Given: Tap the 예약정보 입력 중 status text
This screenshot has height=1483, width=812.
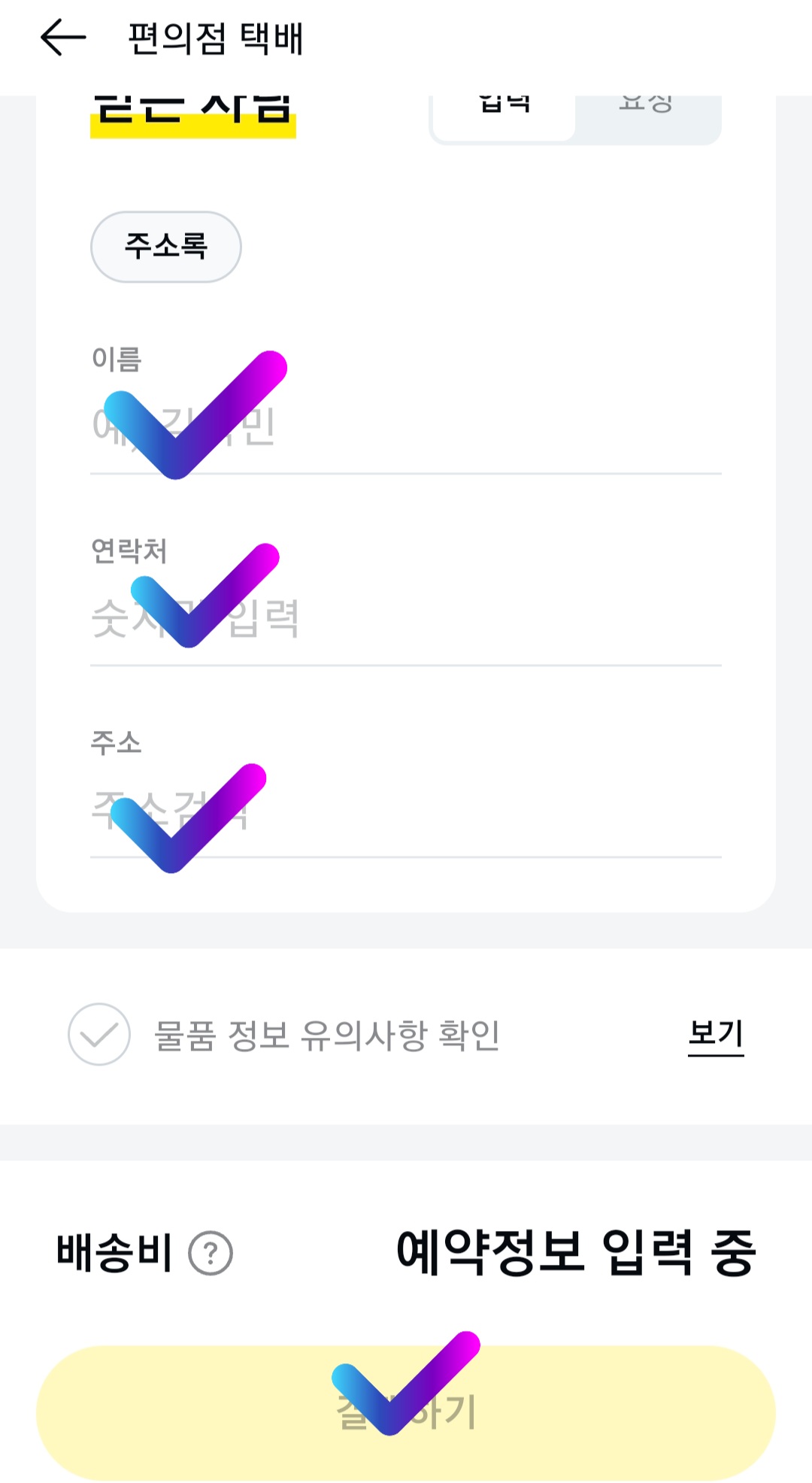Looking at the screenshot, I should [x=576, y=1253].
